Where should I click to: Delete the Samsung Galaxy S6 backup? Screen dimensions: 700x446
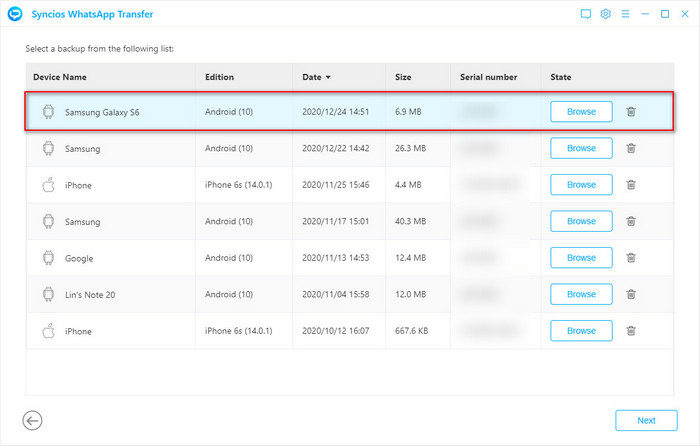click(631, 112)
